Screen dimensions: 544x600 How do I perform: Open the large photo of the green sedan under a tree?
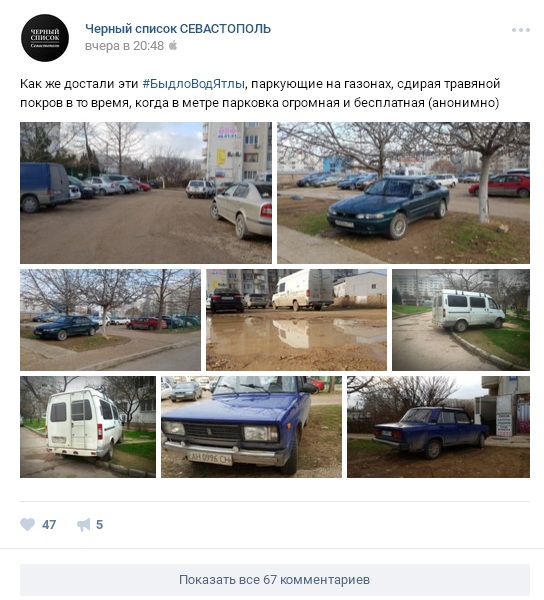click(404, 193)
